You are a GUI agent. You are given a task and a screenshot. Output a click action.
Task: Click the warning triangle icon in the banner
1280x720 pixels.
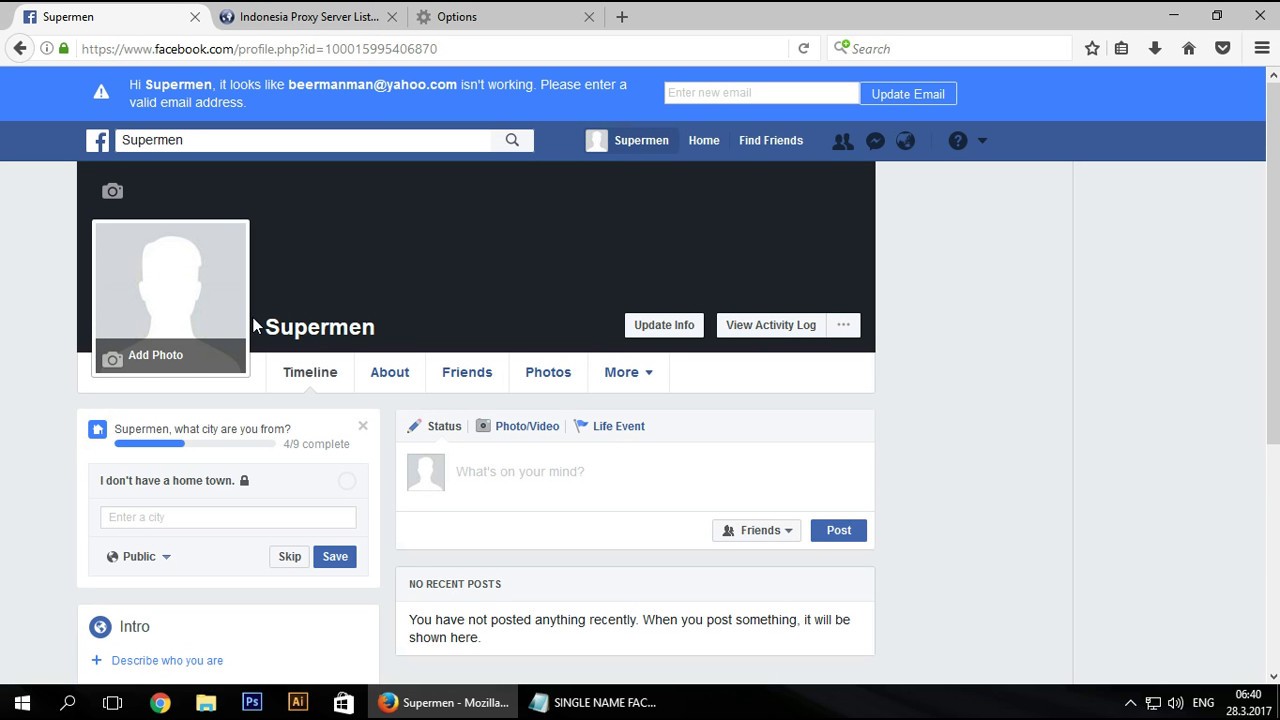click(x=101, y=92)
